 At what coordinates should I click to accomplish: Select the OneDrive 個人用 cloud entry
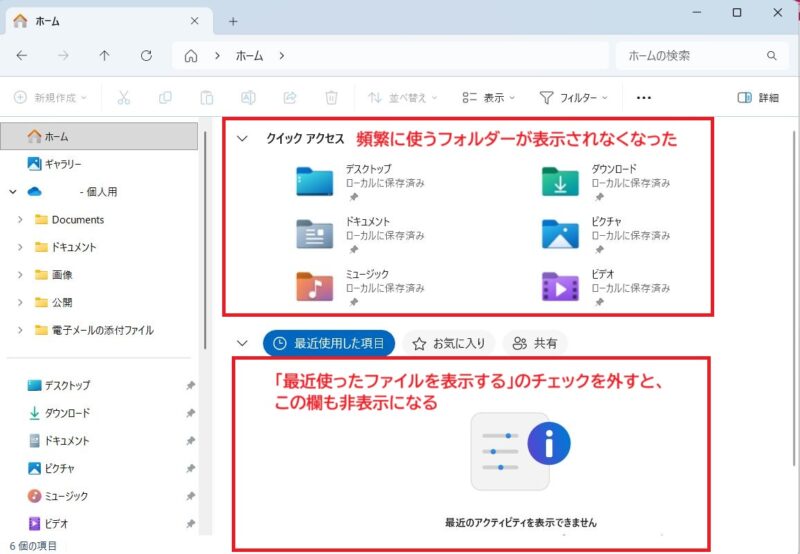72,192
